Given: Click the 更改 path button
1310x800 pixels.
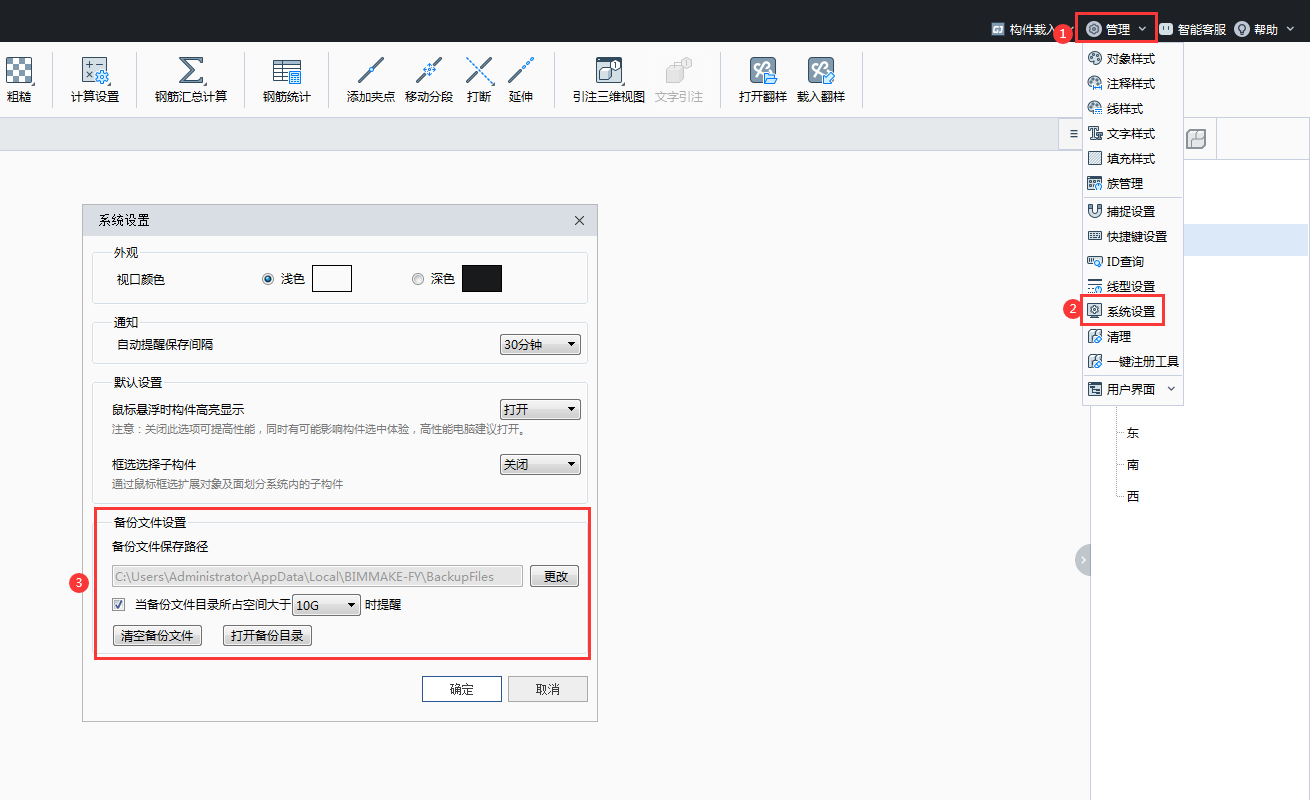Looking at the screenshot, I should (x=555, y=576).
